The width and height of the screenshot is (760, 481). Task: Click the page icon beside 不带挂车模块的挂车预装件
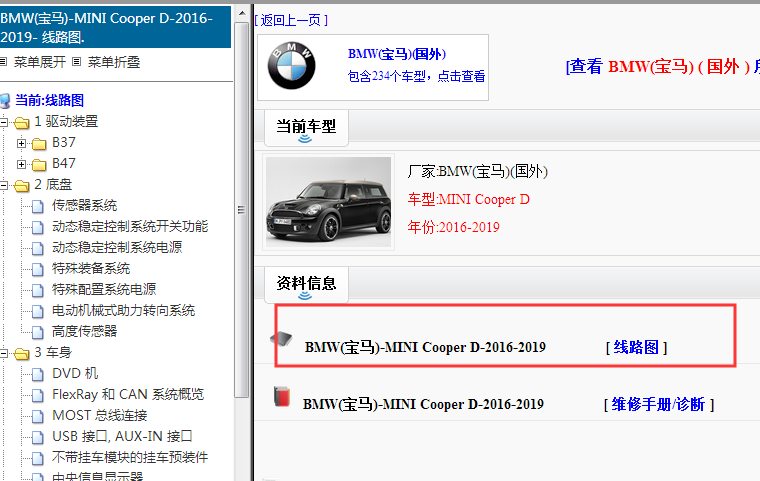click(38, 459)
